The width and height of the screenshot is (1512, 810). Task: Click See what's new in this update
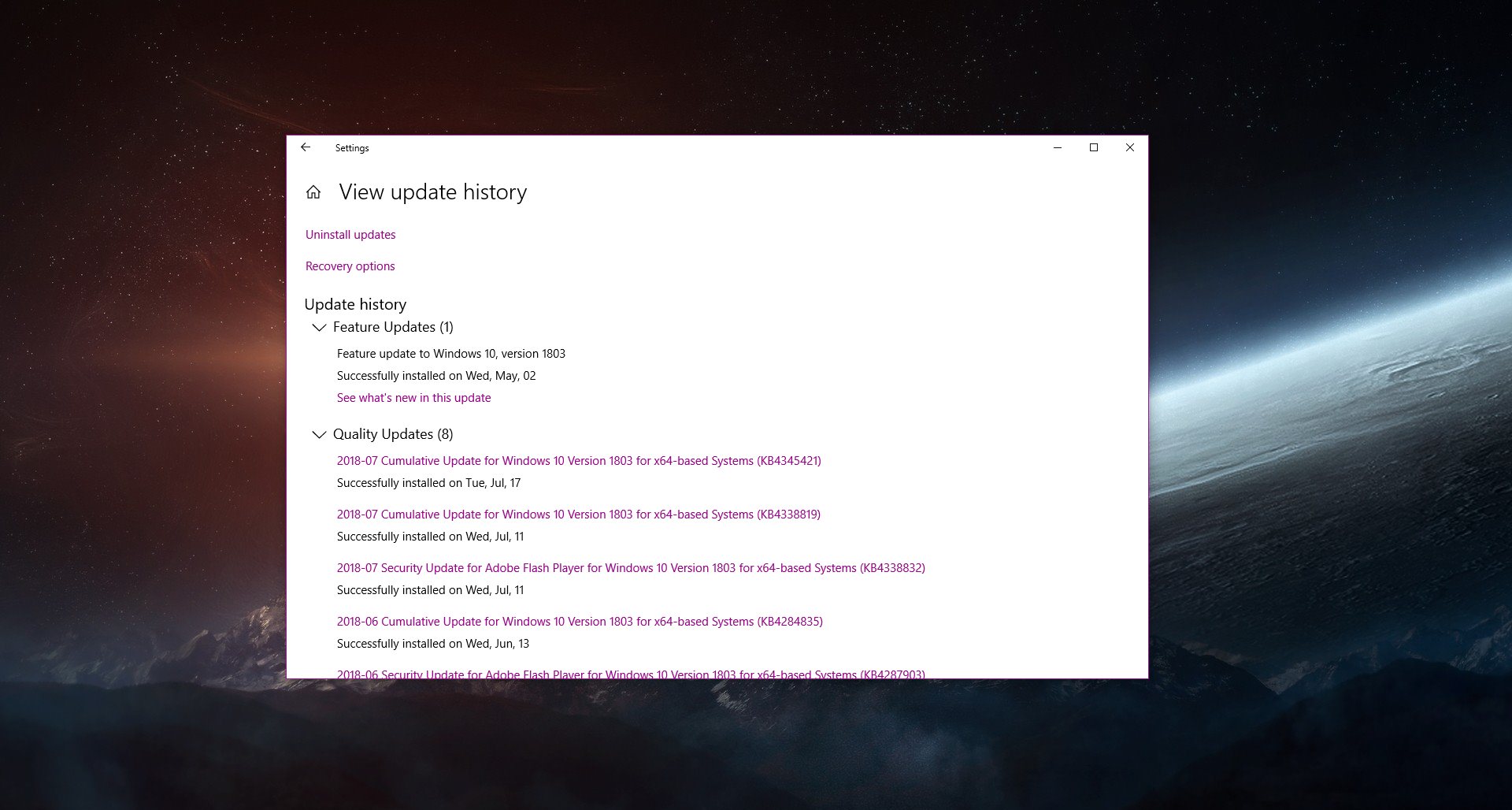413,398
